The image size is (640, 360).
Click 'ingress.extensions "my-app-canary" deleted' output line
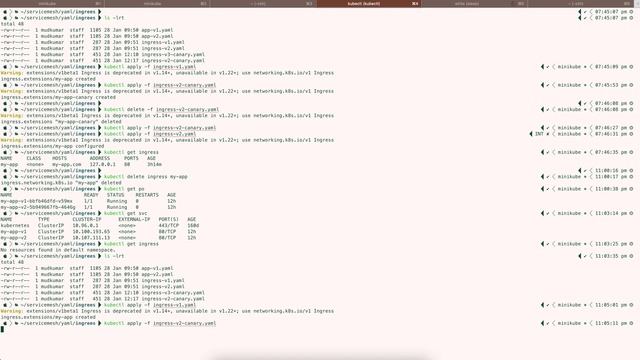point(60,122)
